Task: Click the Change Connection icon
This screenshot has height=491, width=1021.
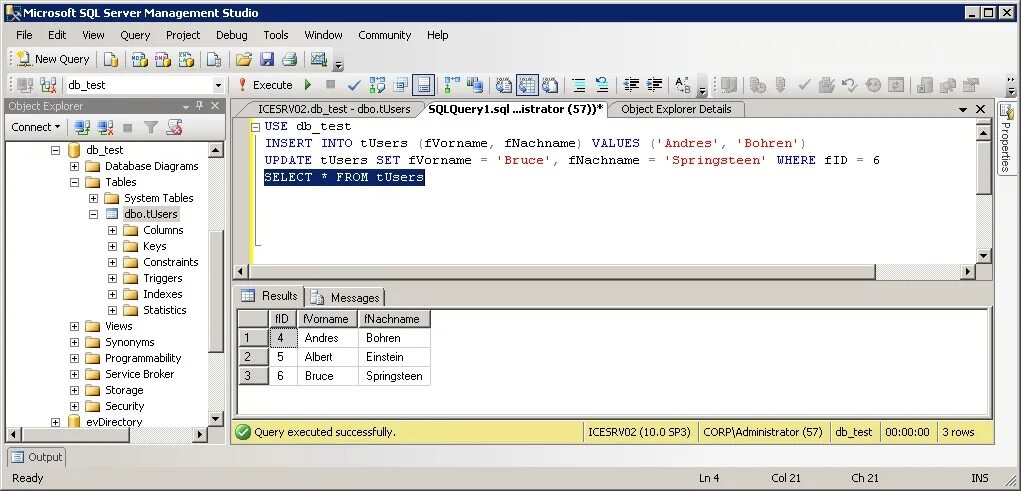Action: [x=48, y=85]
